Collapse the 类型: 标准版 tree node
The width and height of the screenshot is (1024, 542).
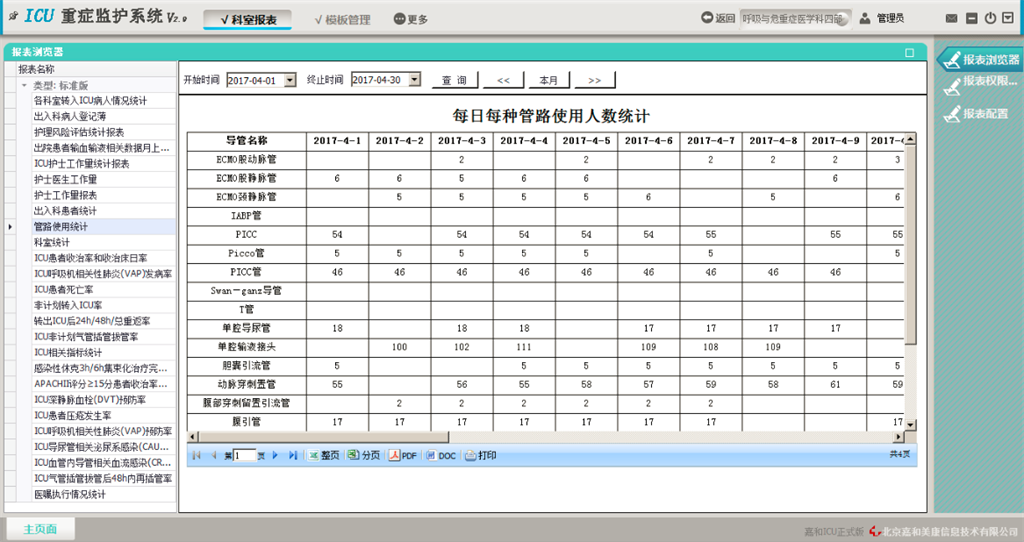point(25,85)
